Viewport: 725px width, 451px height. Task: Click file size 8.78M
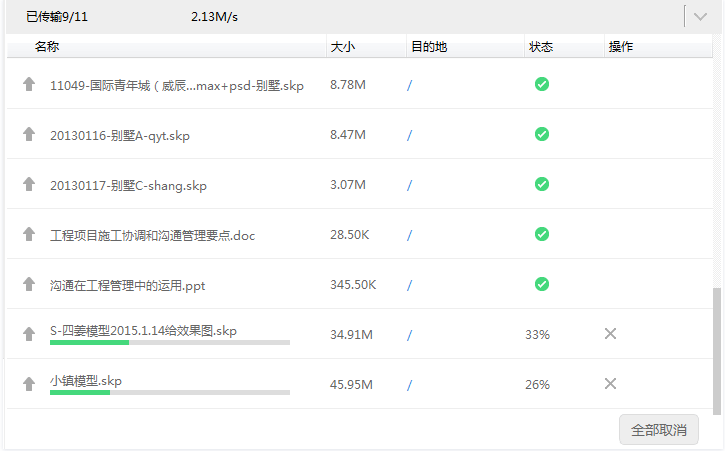348,85
